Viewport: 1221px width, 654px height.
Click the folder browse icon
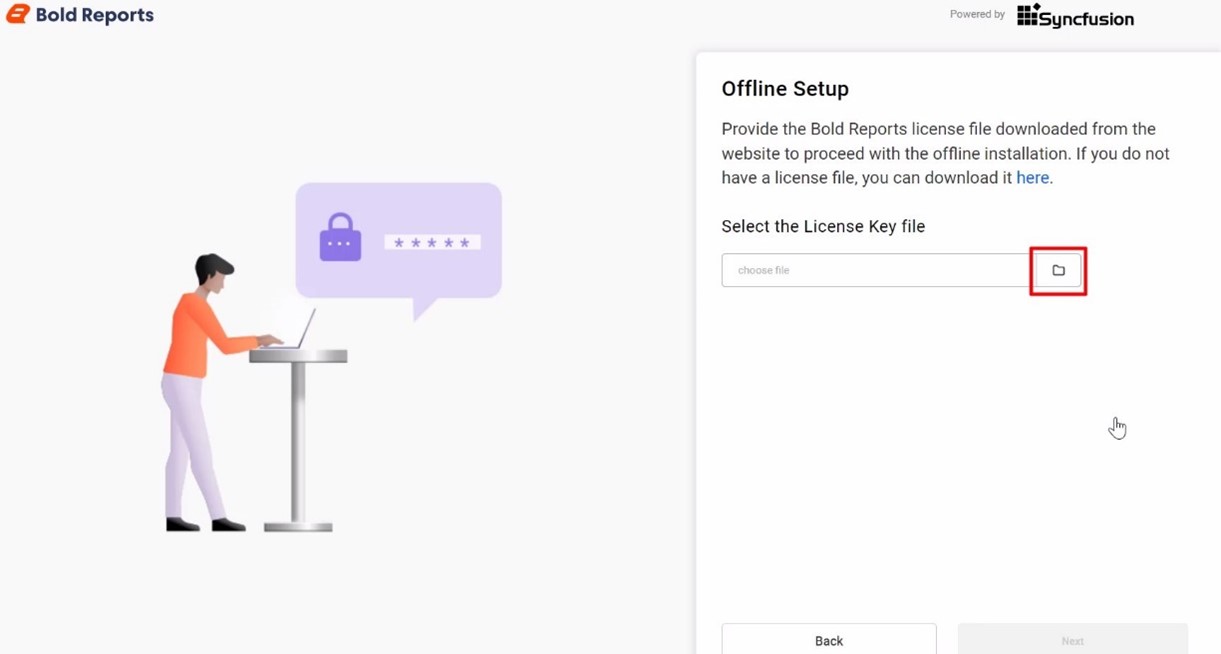[1058, 270]
